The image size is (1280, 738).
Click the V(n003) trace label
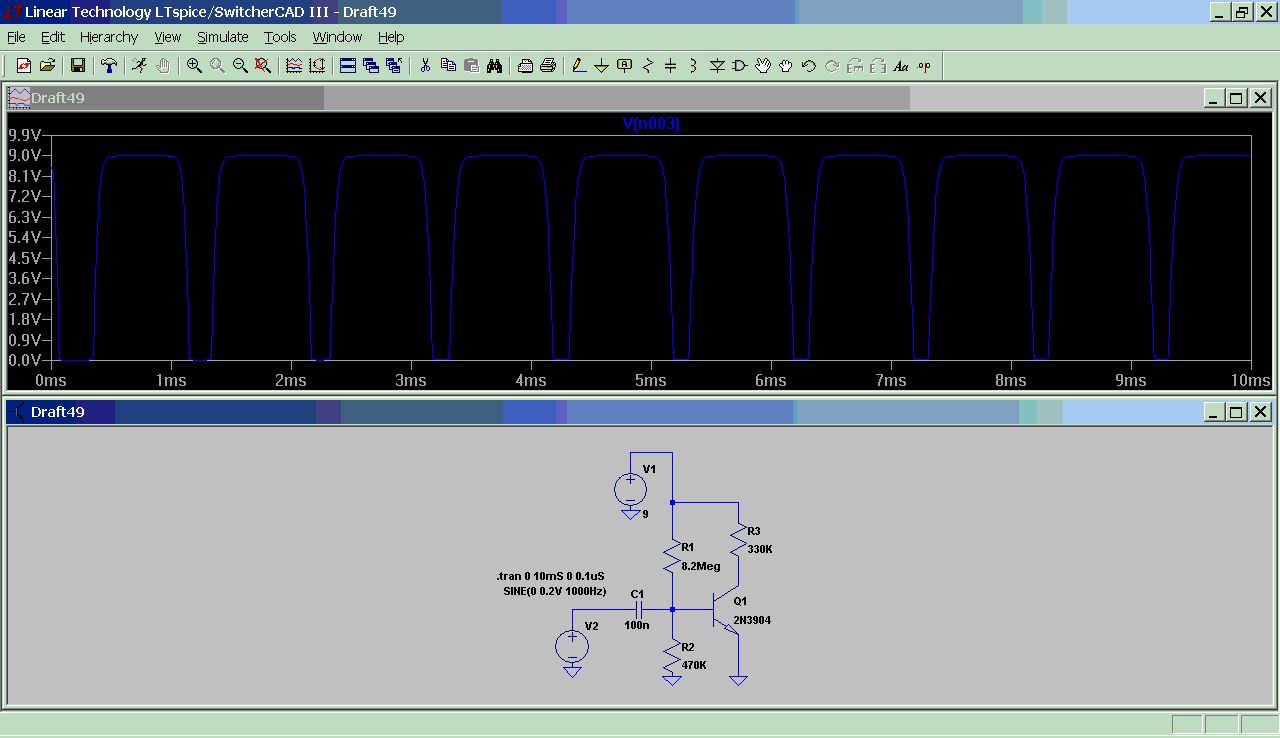pyautogui.click(x=651, y=124)
